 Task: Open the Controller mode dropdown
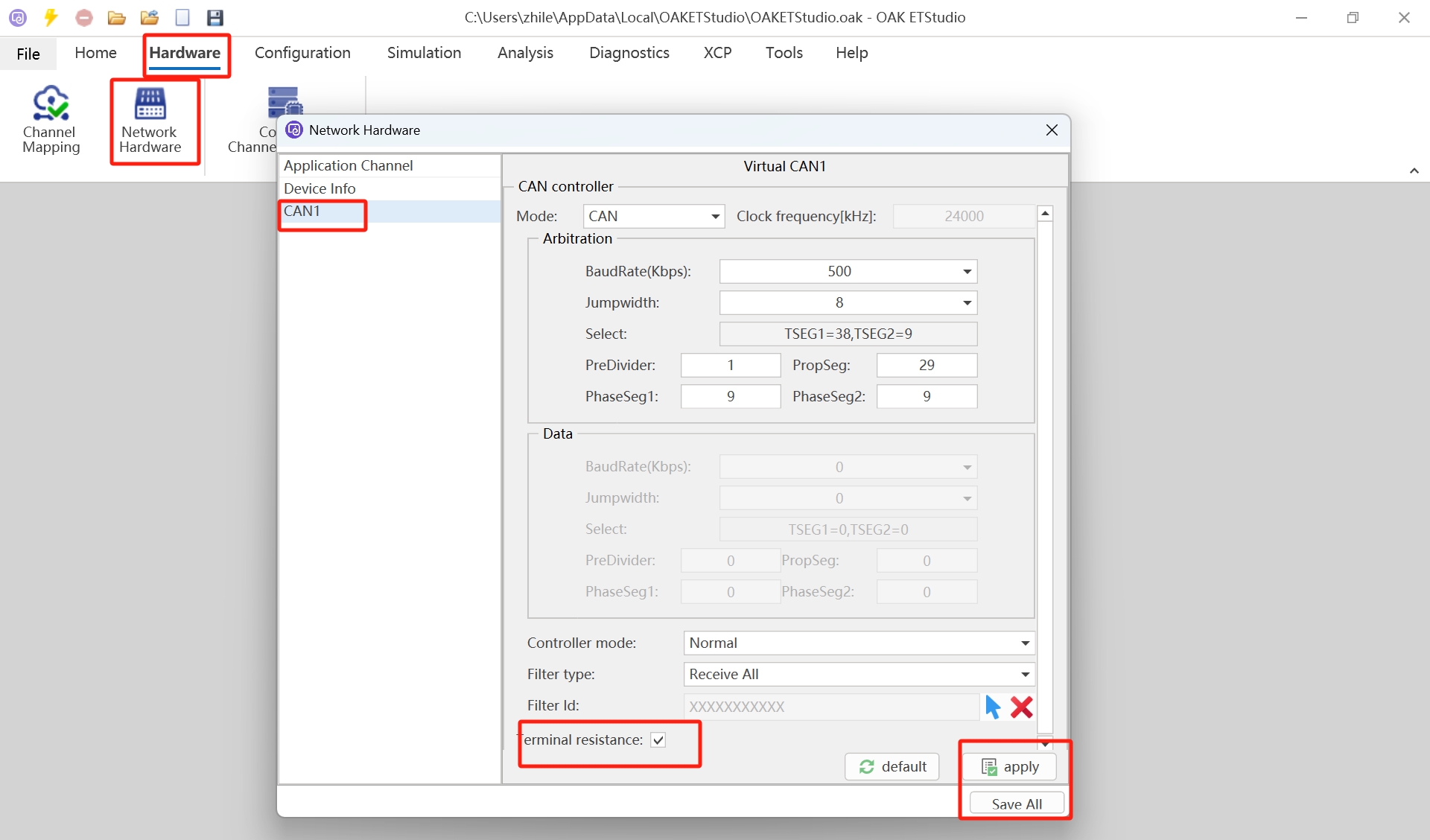[859, 643]
